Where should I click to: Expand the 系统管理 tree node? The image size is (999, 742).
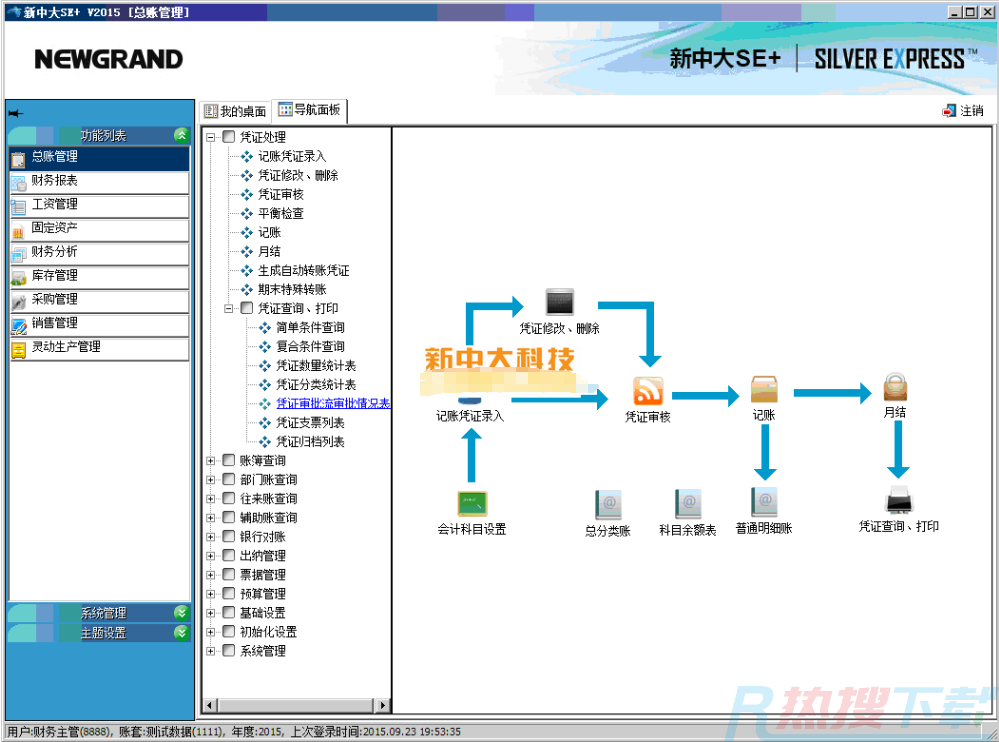click(211, 651)
